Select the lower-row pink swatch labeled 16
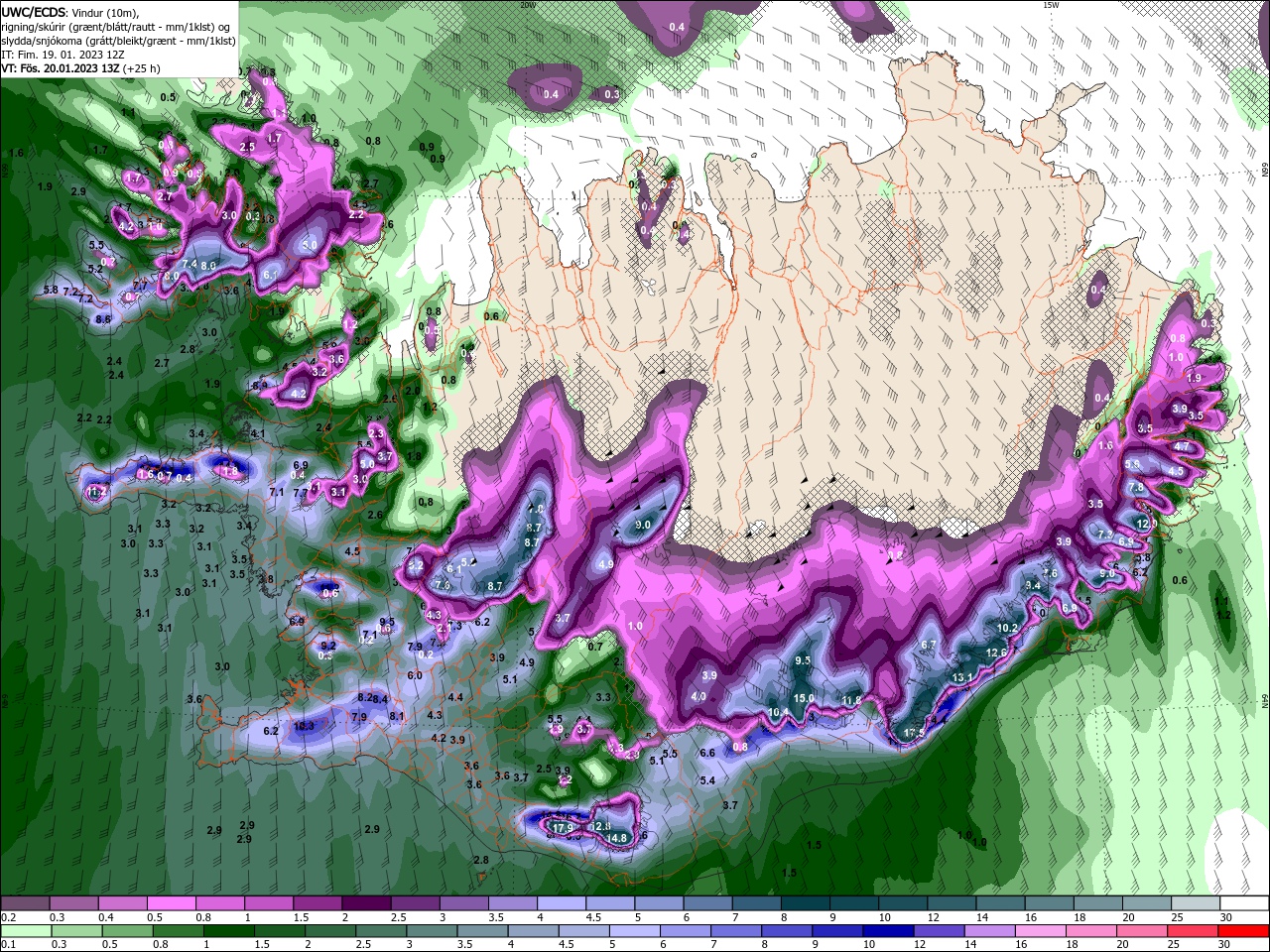 1041,931
